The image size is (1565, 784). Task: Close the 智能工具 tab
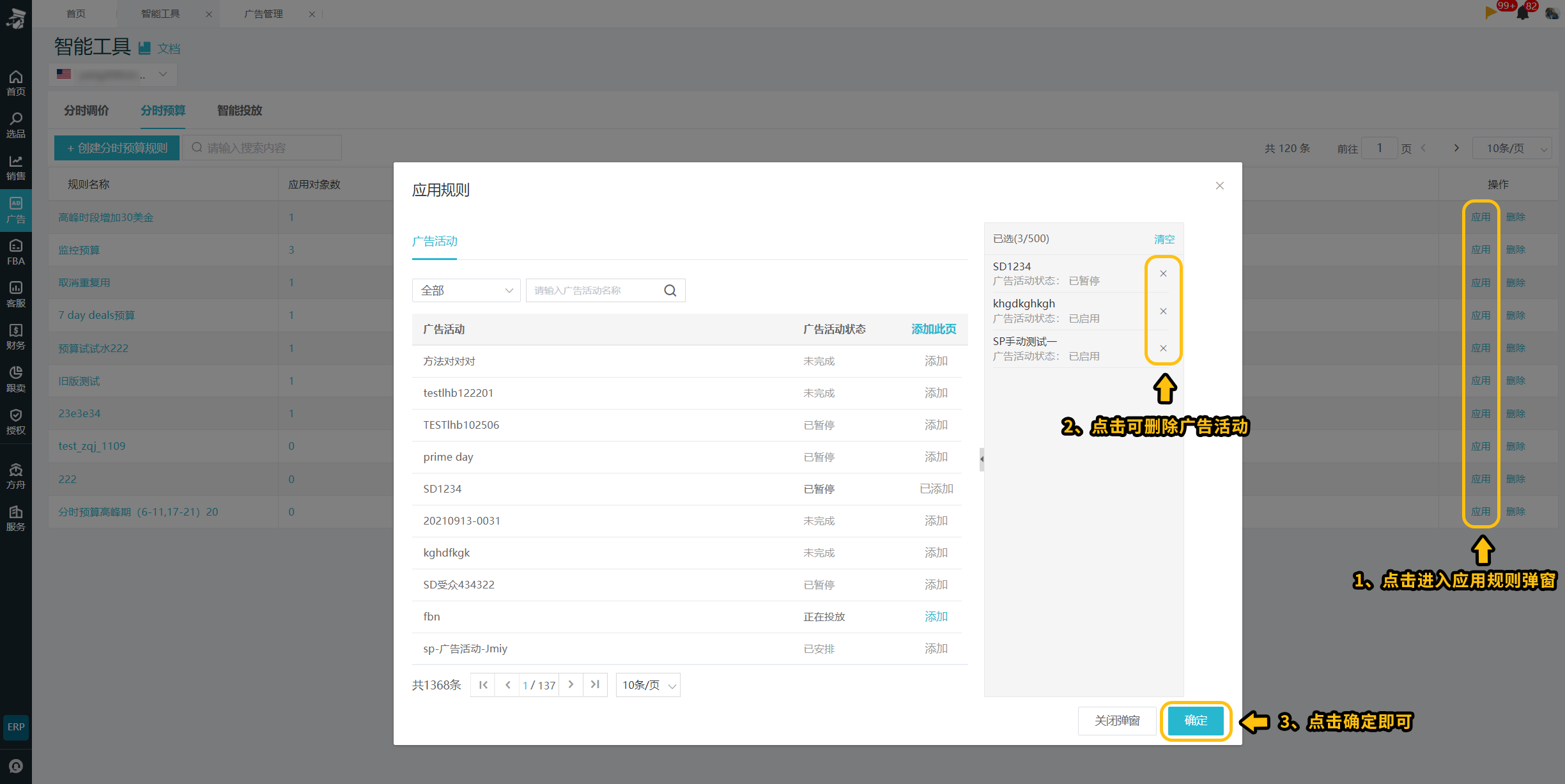tap(208, 14)
